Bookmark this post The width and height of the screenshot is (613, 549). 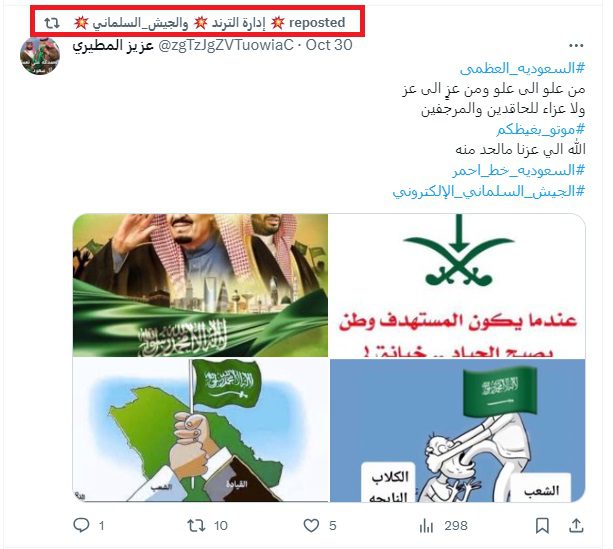coord(542,526)
